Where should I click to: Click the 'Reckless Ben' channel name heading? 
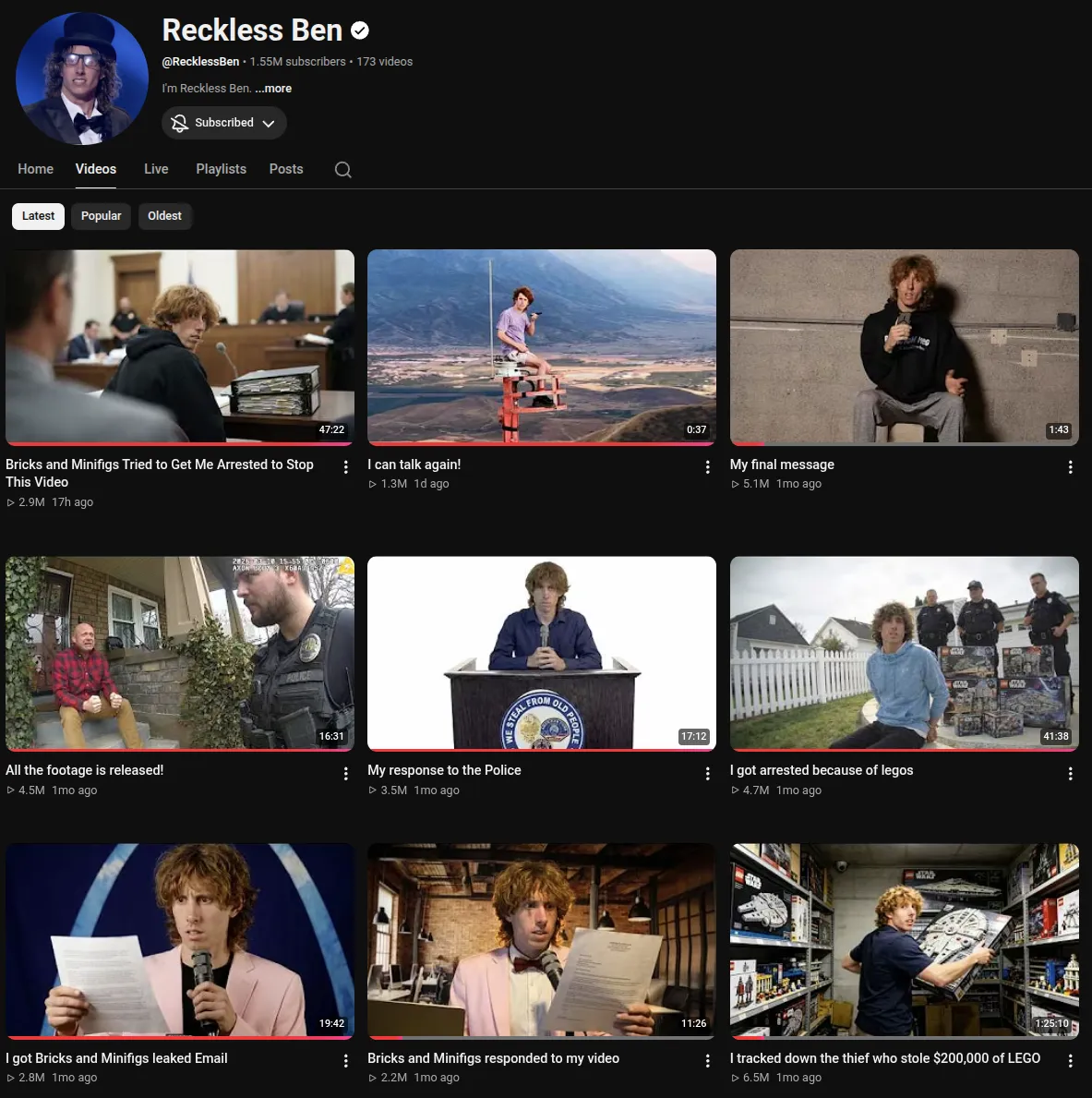pyautogui.click(x=252, y=30)
